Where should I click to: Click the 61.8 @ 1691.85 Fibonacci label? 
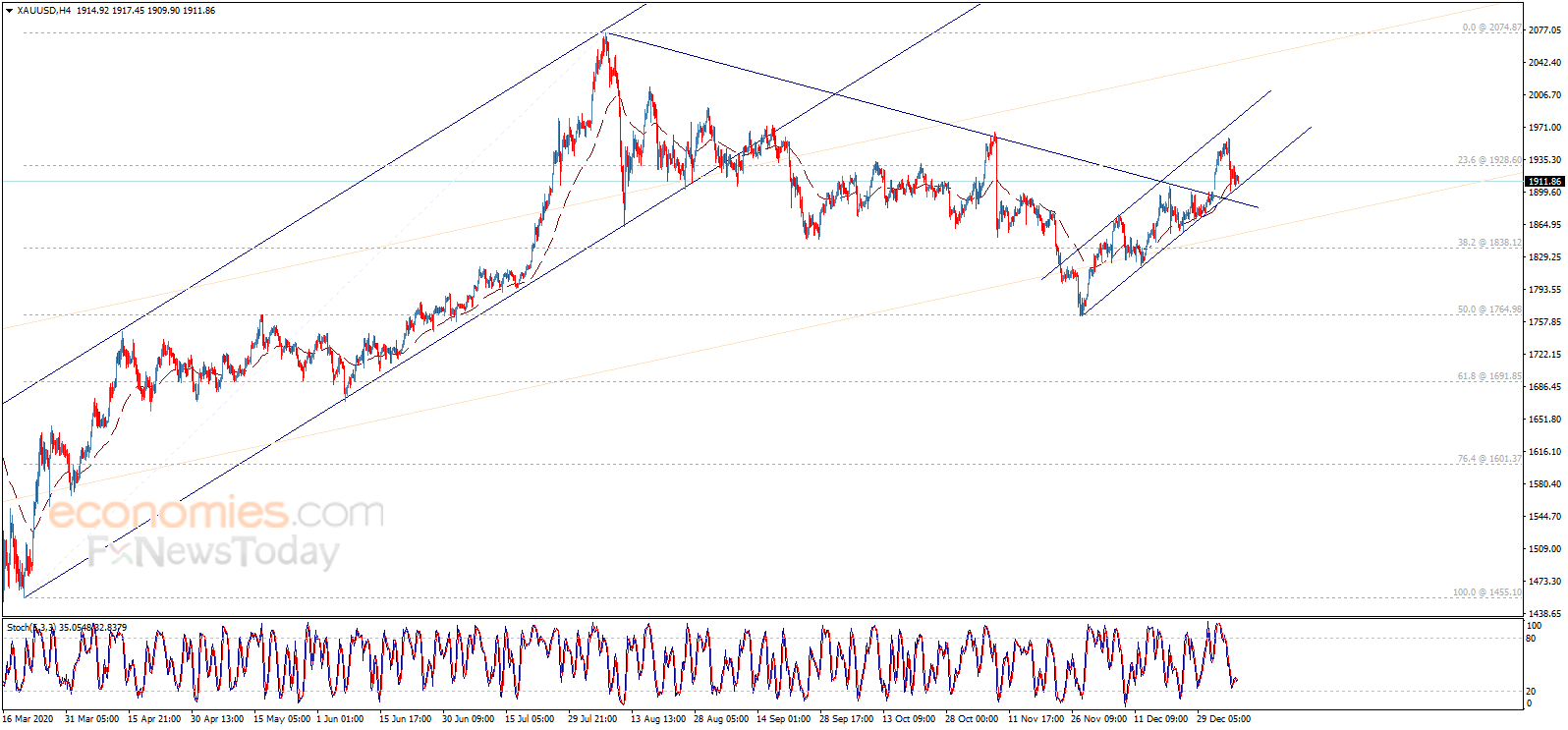1489,376
